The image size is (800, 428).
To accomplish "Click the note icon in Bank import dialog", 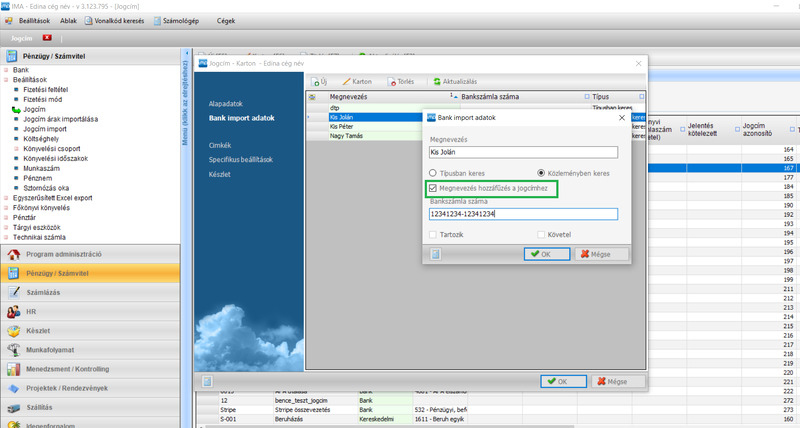I will [x=436, y=254].
